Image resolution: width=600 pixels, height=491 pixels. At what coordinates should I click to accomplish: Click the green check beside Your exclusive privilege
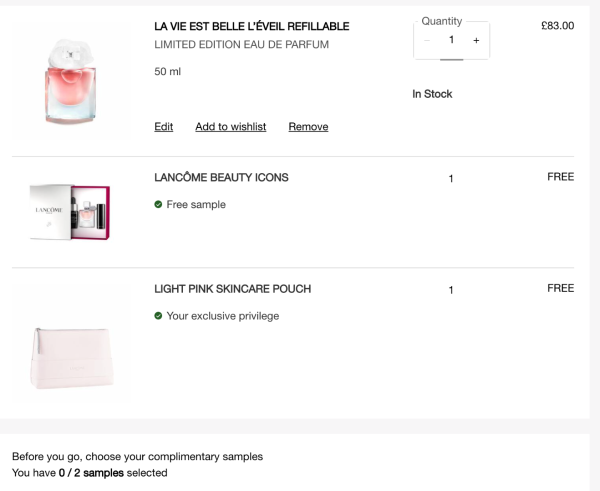tap(158, 316)
